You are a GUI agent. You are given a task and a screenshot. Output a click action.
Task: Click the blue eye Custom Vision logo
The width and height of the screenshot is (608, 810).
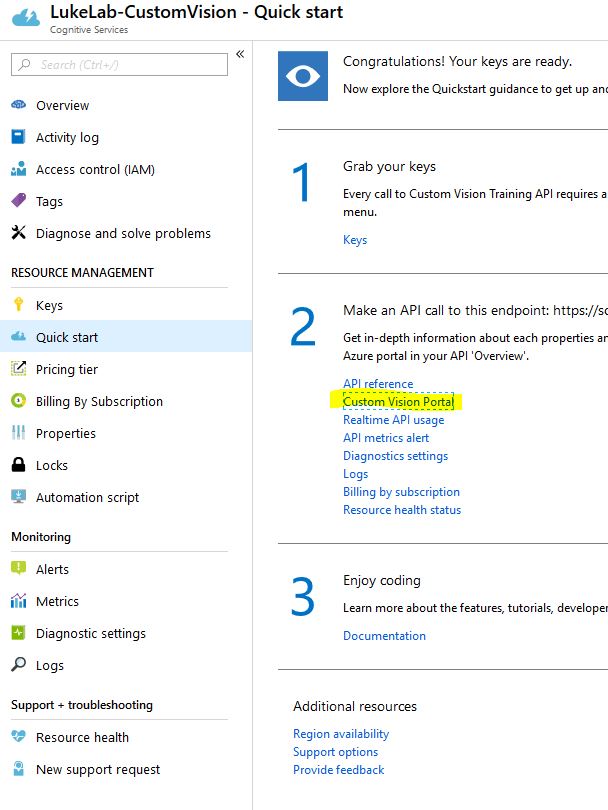303,76
